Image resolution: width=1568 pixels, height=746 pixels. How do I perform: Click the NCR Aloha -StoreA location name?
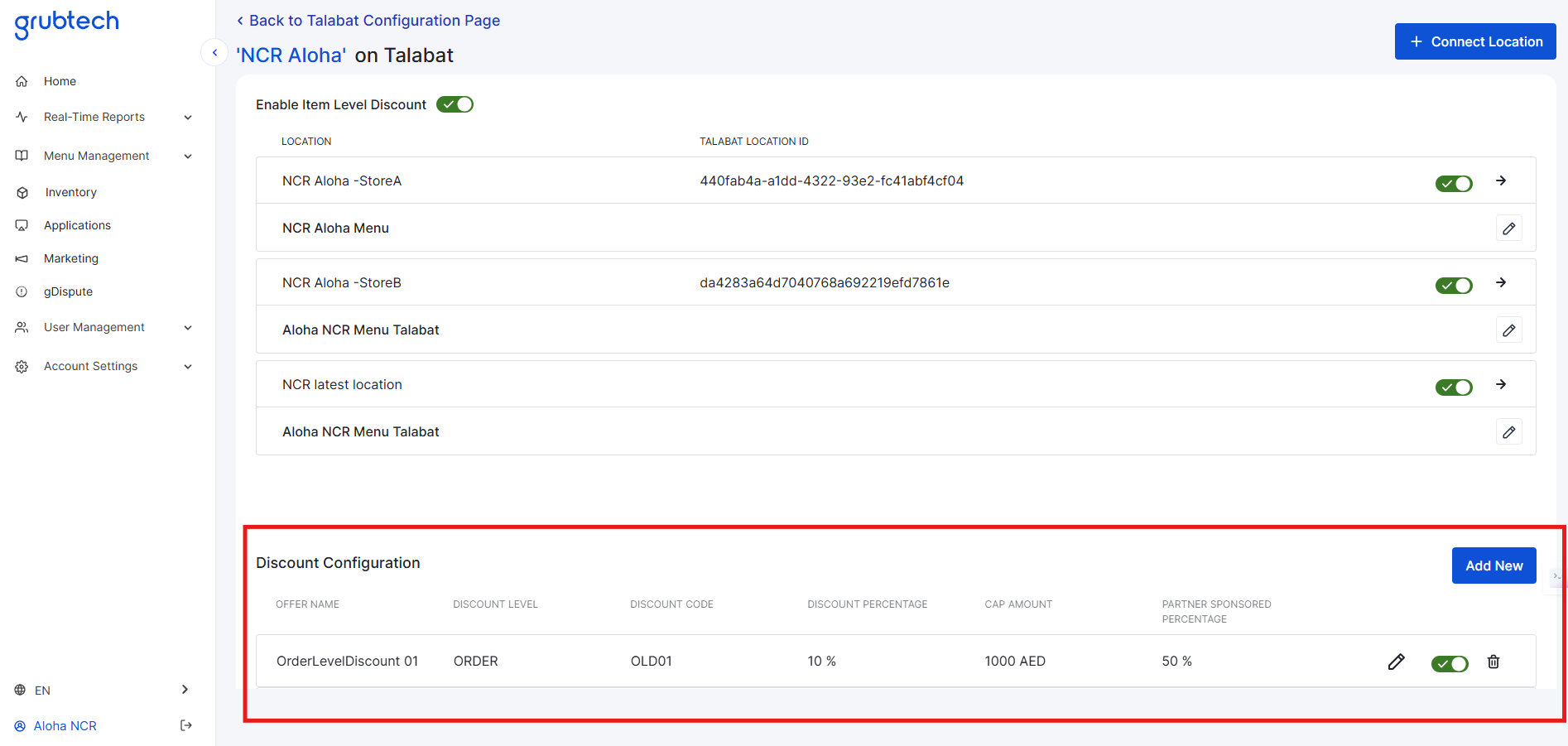[x=342, y=180]
